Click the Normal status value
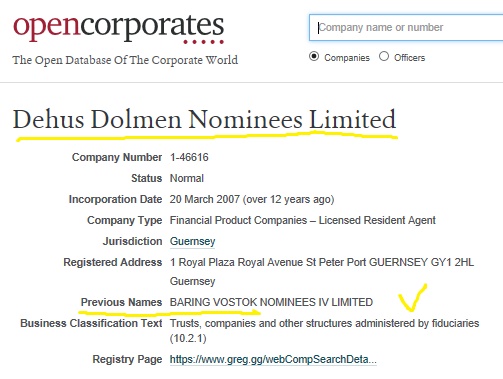The height and width of the screenshot is (379, 503). [187, 178]
